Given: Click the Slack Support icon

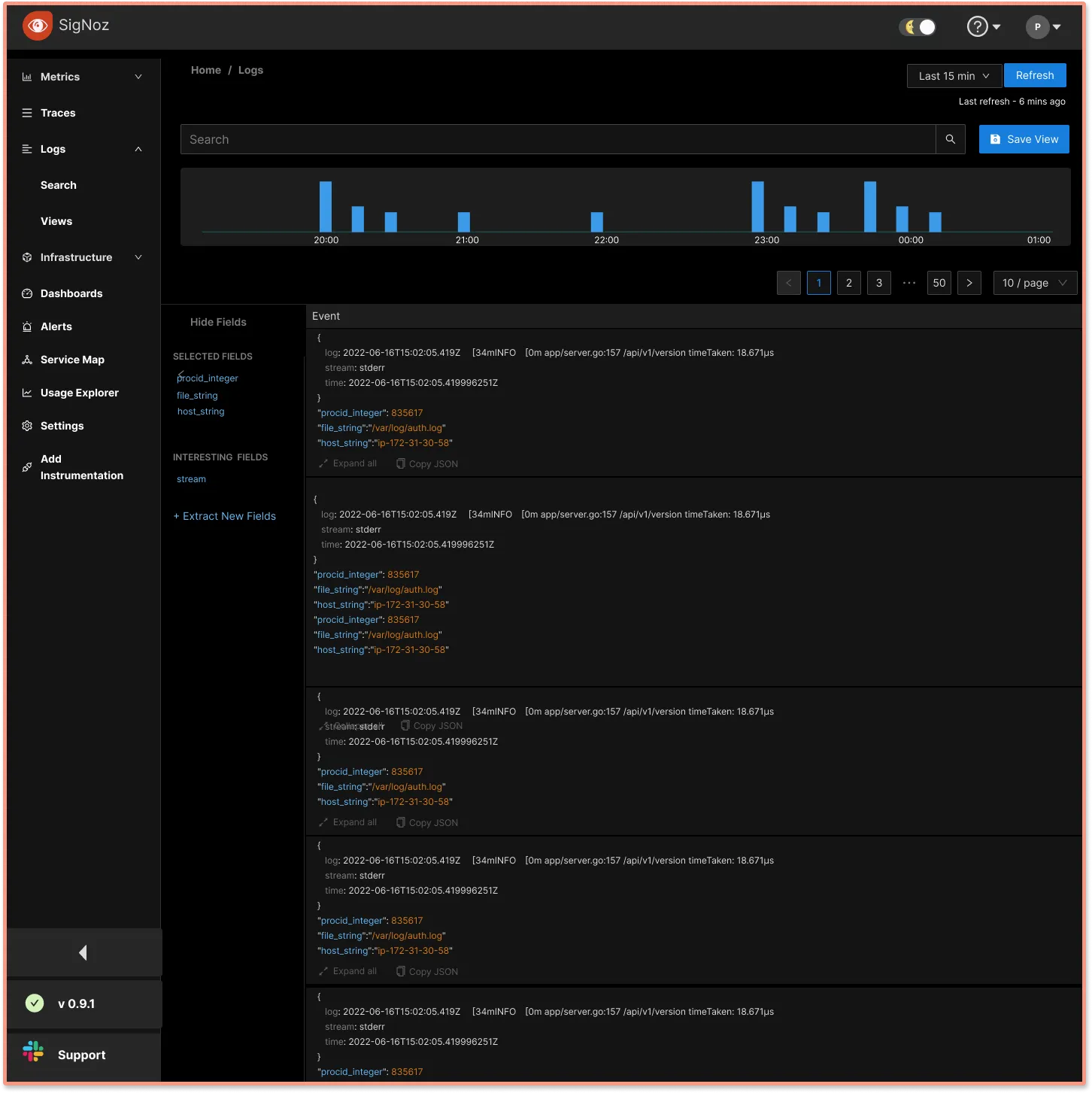Looking at the screenshot, I should pos(33,1052).
